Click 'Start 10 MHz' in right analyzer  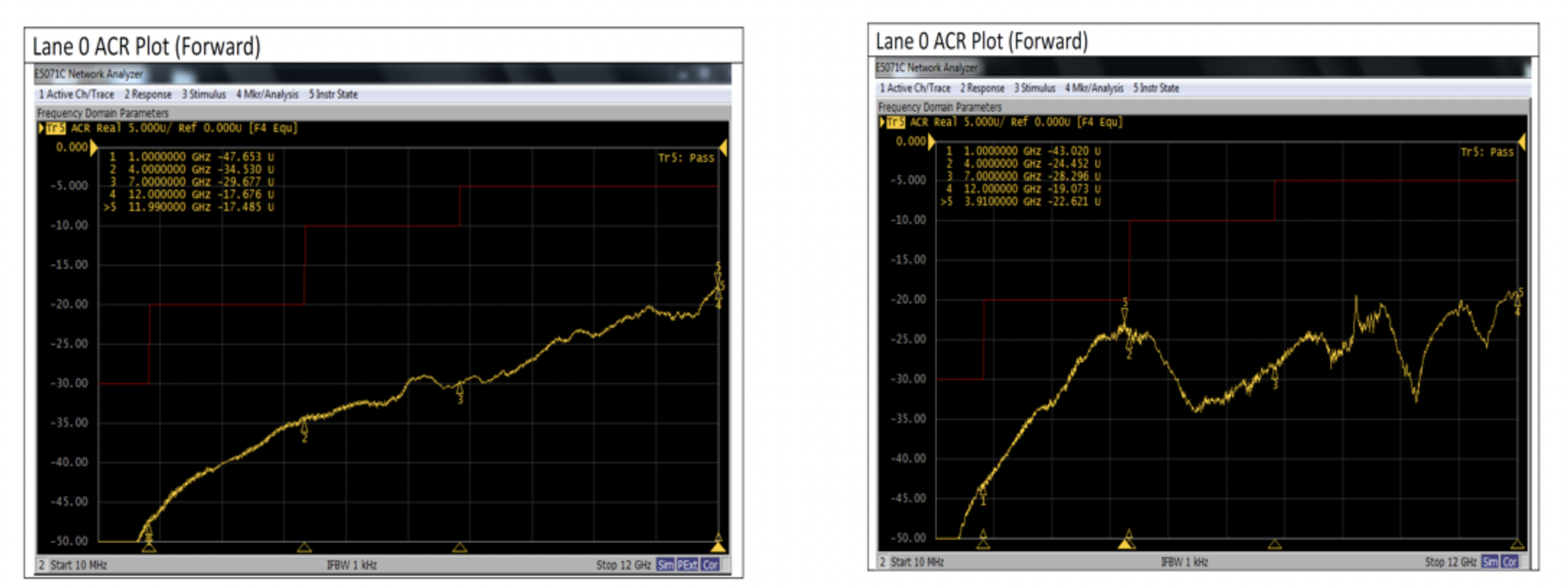(x=917, y=561)
